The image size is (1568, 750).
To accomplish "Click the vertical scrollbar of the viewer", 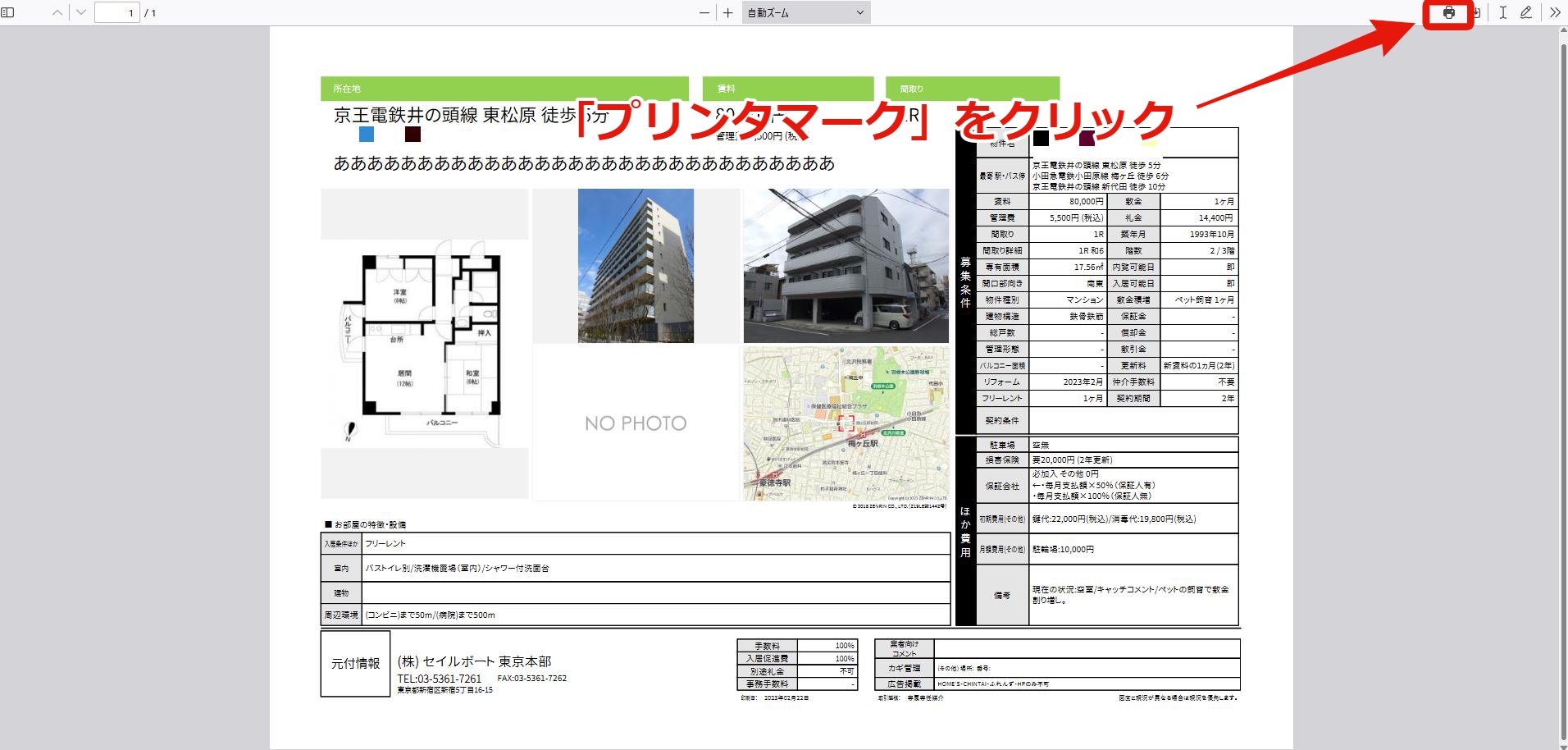I will pos(1562,387).
